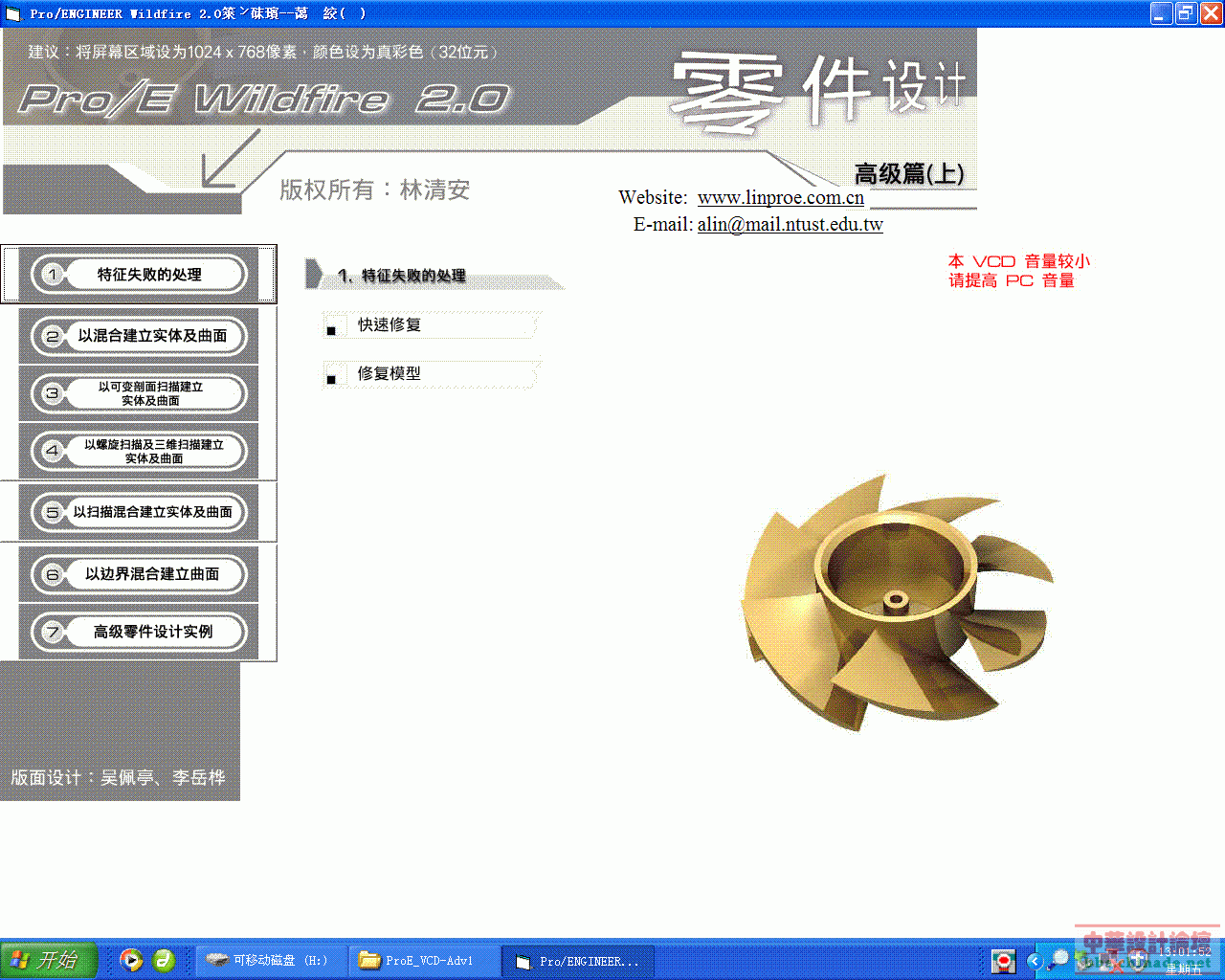Switch to Pro/ENGINEER taskbar item
Image resolution: width=1225 pixels, height=980 pixels.
[579, 961]
